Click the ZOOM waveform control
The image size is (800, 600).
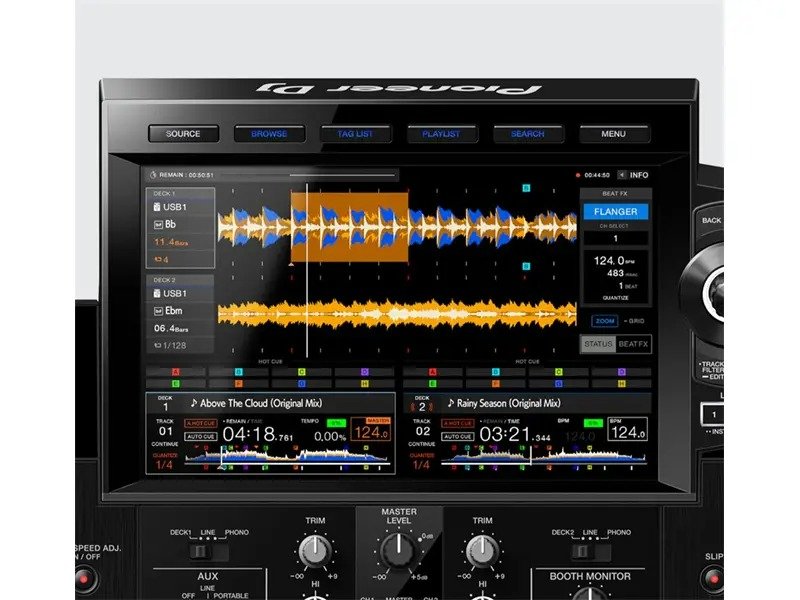(603, 319)
